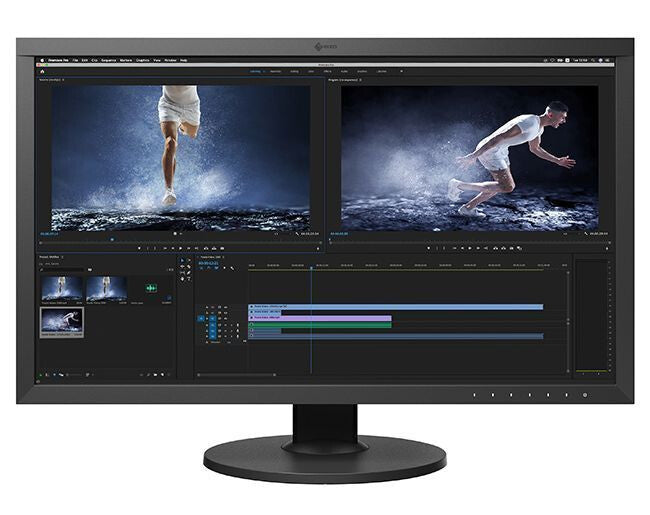Open the Project panel menu

pyautogui.click(x=64, y=258)
